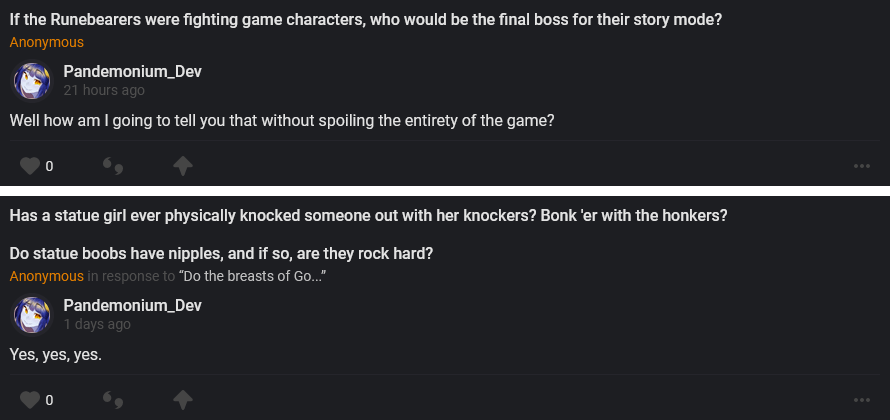Click Anonymous under the Runebearers question
This screenshot has width=890, height=420.
(x=47, y=42)
